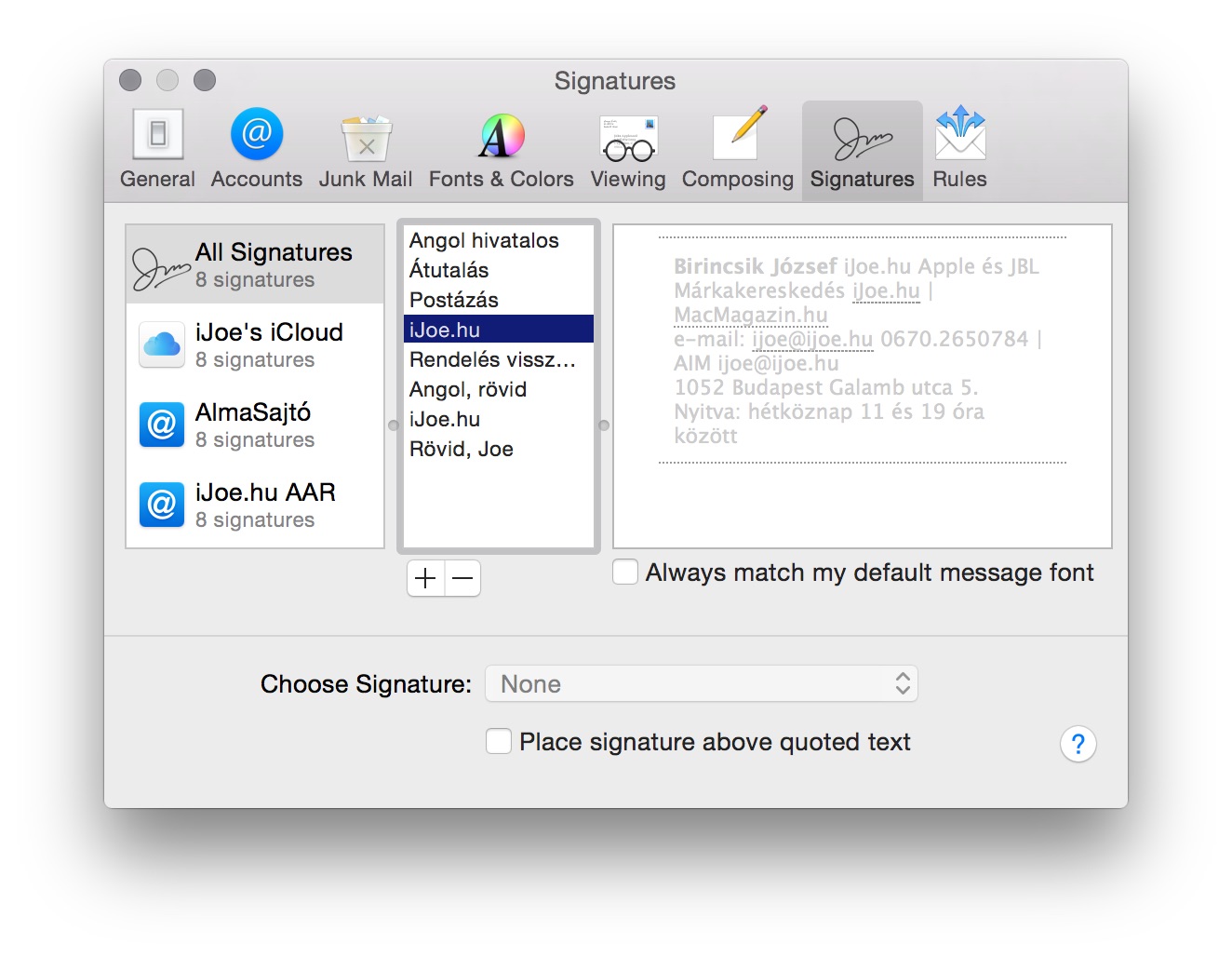Add a new signature with plus button
Viewport: 1232px width, 957px height.
[425, 578]
